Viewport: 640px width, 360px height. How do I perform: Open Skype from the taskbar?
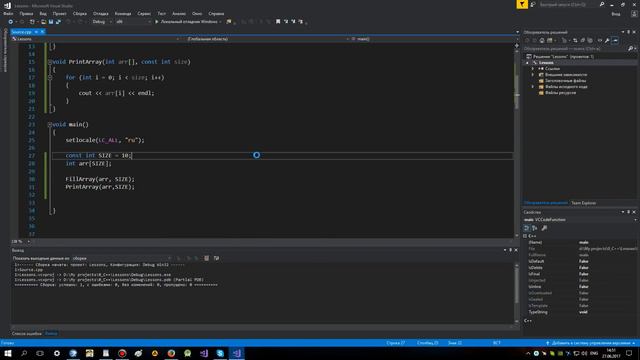point(220,353)
